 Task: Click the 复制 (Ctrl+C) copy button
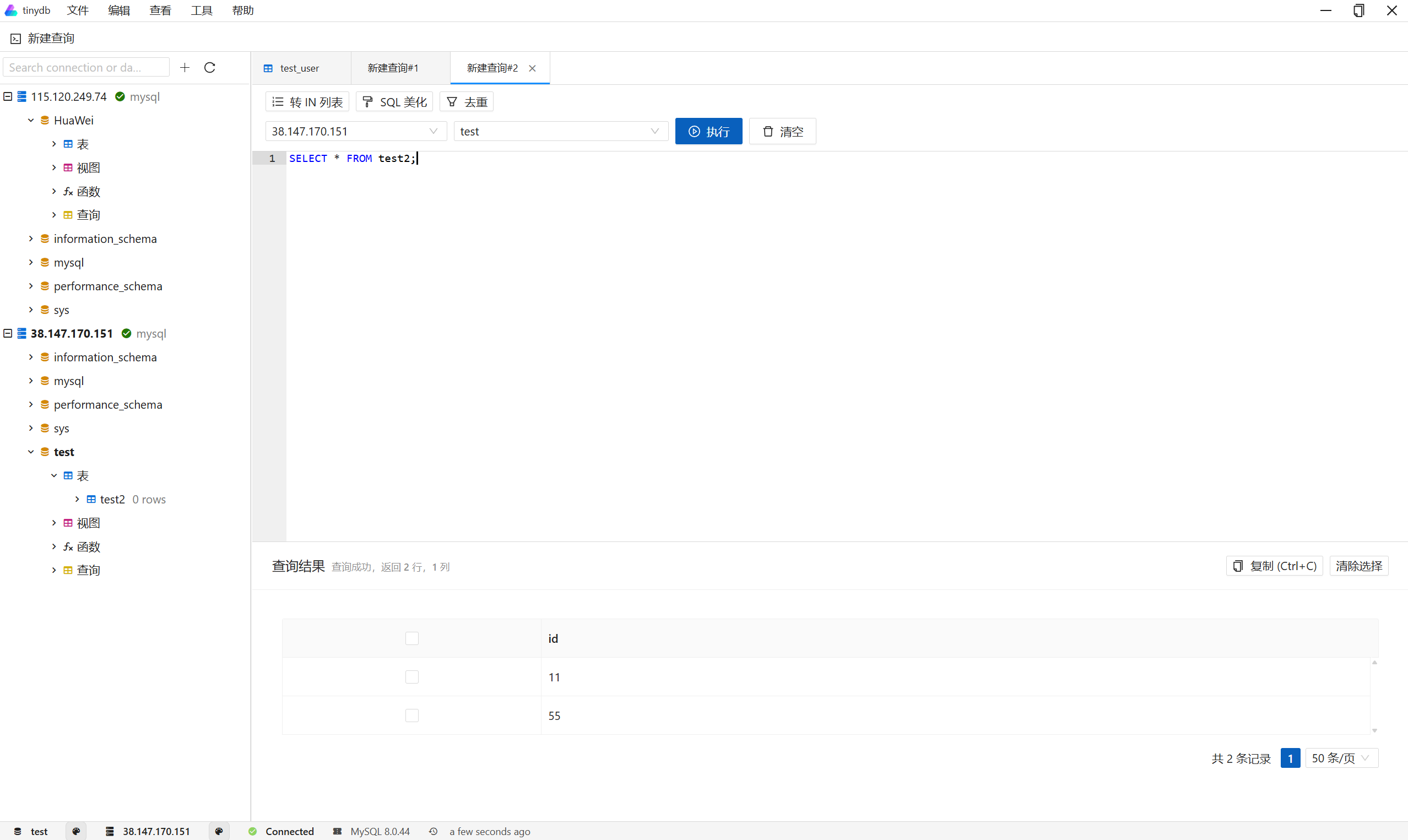pyautogui.click(x=1275, y=566)
